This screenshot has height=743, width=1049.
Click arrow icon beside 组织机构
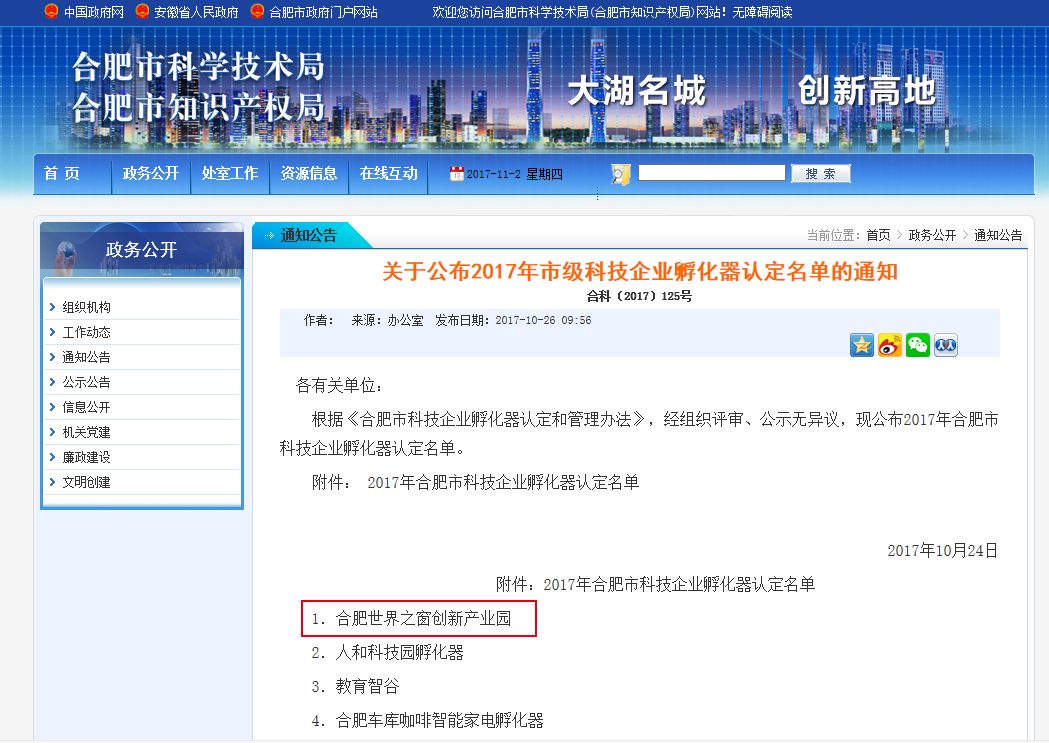click(52, 307)
